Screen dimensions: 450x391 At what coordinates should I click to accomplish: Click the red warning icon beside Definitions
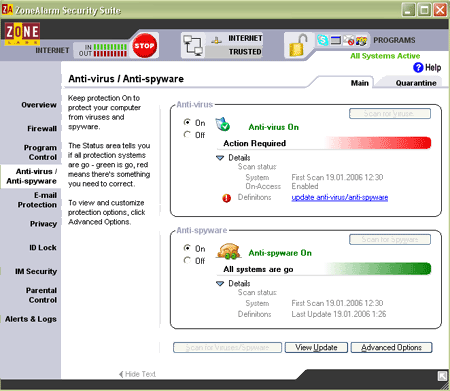point(226,198)
